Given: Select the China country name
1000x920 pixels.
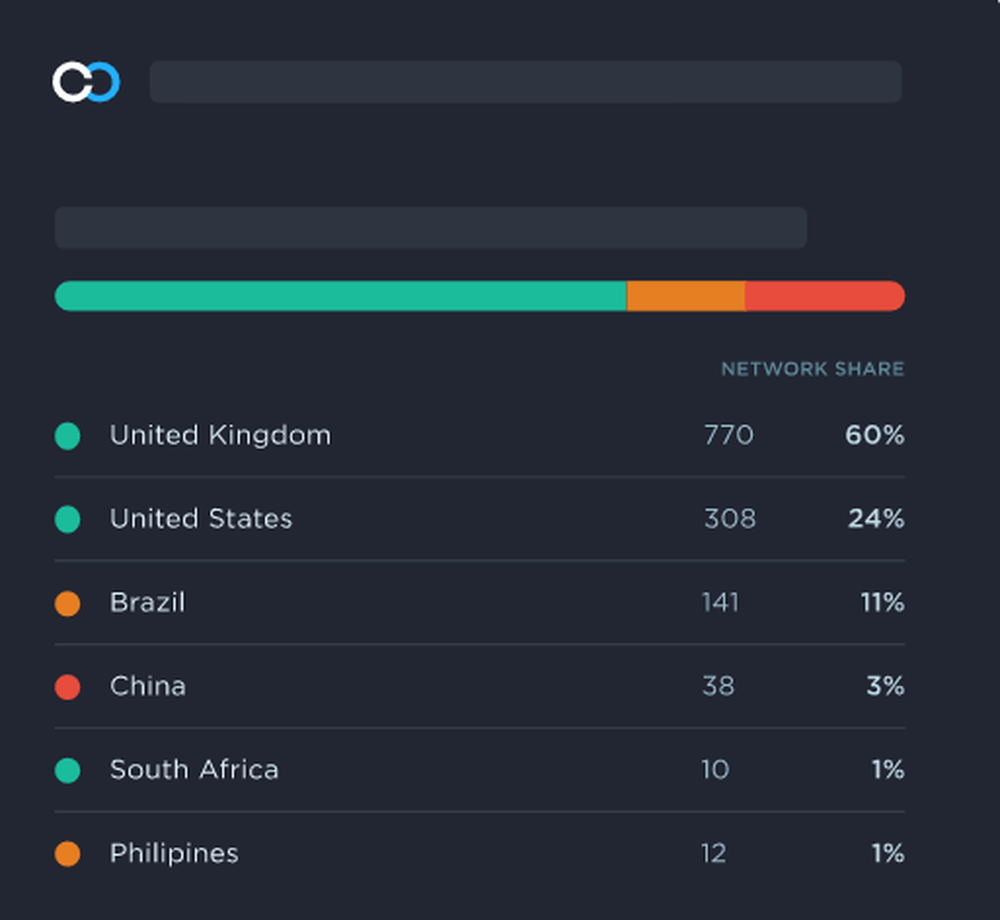Looking at the screenshot, I should (x=148, y=686).
